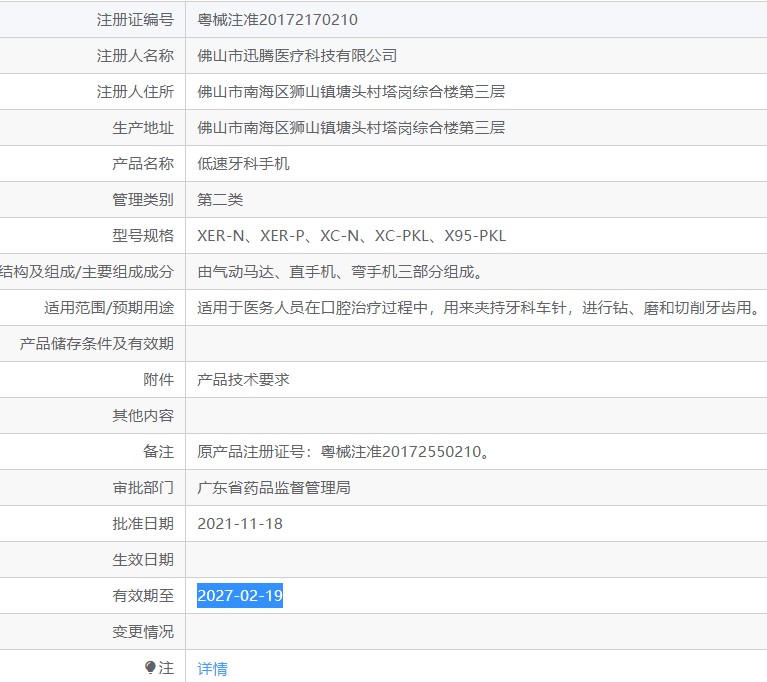Image resolution: width=767 pixels, height=682 pixels.
Task: Click the 结构及组成/主要组成成分 label
Action: (87, 272)
